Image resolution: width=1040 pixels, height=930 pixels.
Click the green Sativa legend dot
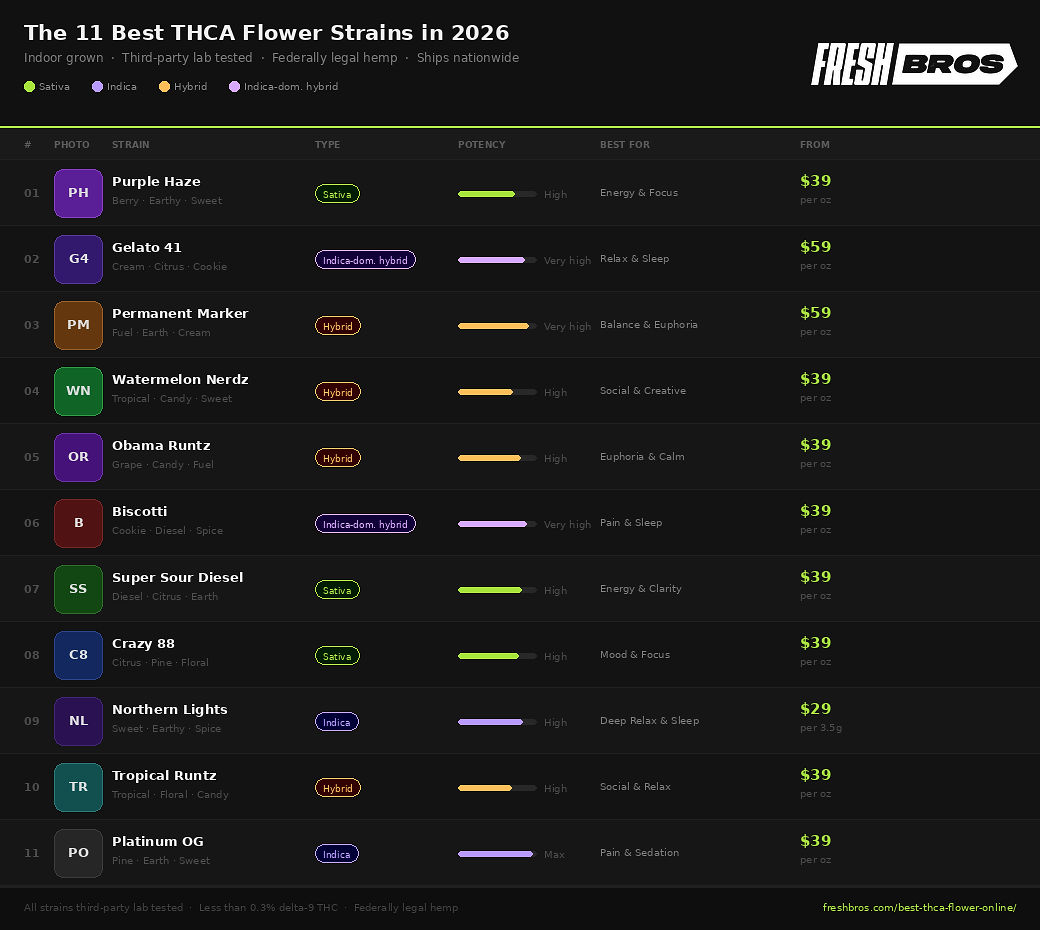click(x=29, y=86)
